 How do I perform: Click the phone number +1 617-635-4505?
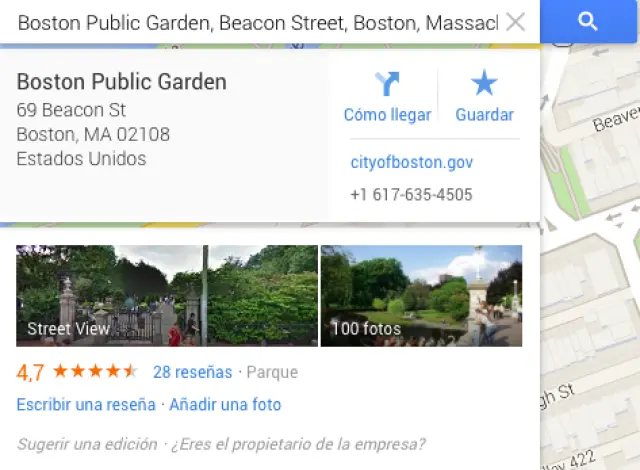411,195
